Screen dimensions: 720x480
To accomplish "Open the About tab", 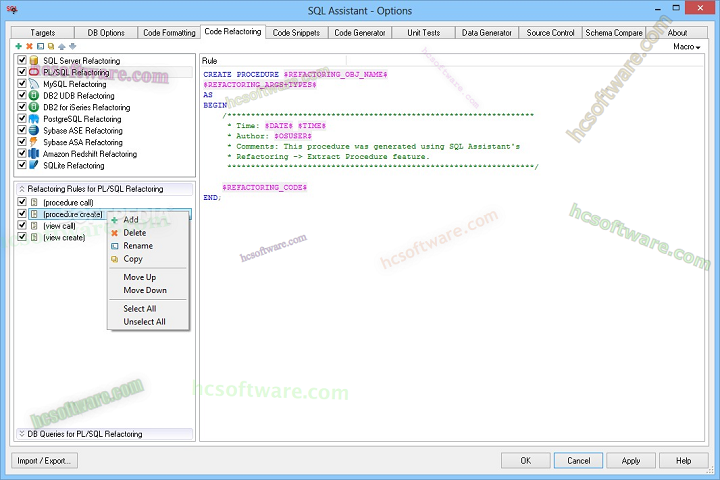I will pos(677,33).
